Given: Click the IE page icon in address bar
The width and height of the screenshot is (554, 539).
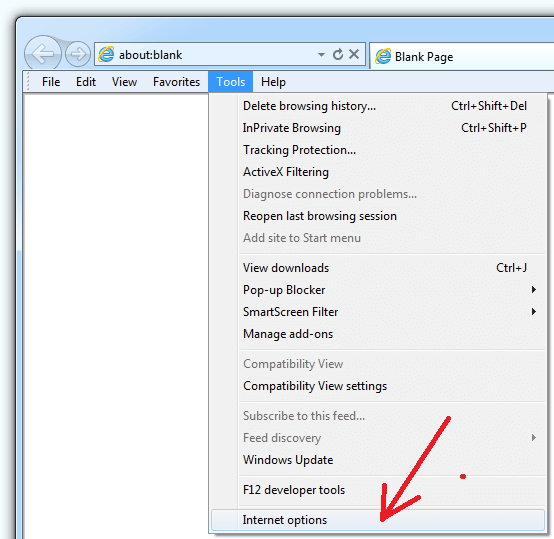Looking at the screenshot, I should [106, 54].
